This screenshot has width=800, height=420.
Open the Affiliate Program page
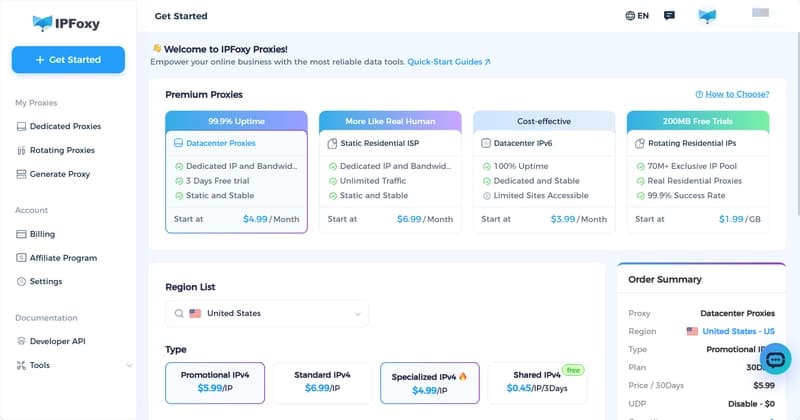point(63,258)
